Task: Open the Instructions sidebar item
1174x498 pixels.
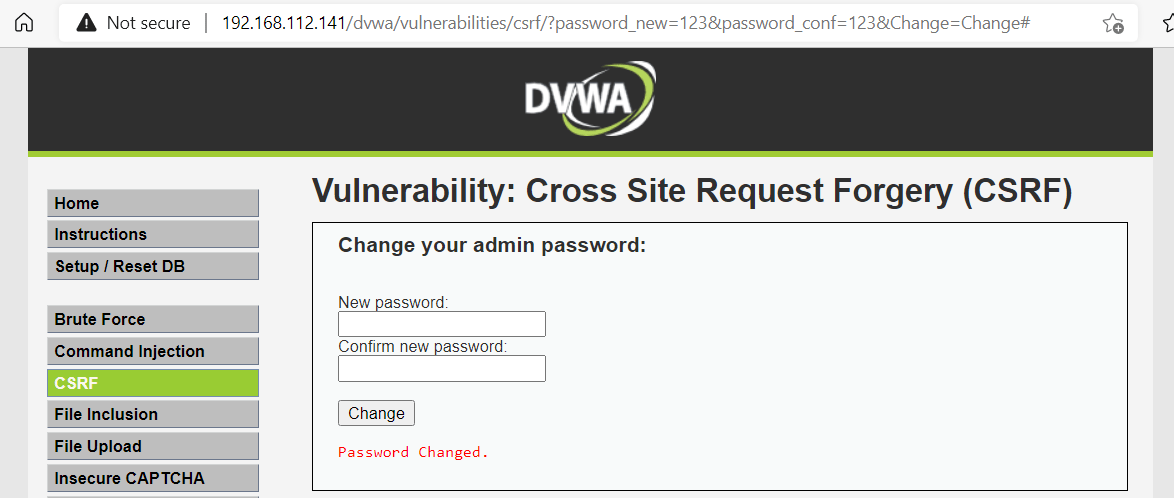Action: 153,234
